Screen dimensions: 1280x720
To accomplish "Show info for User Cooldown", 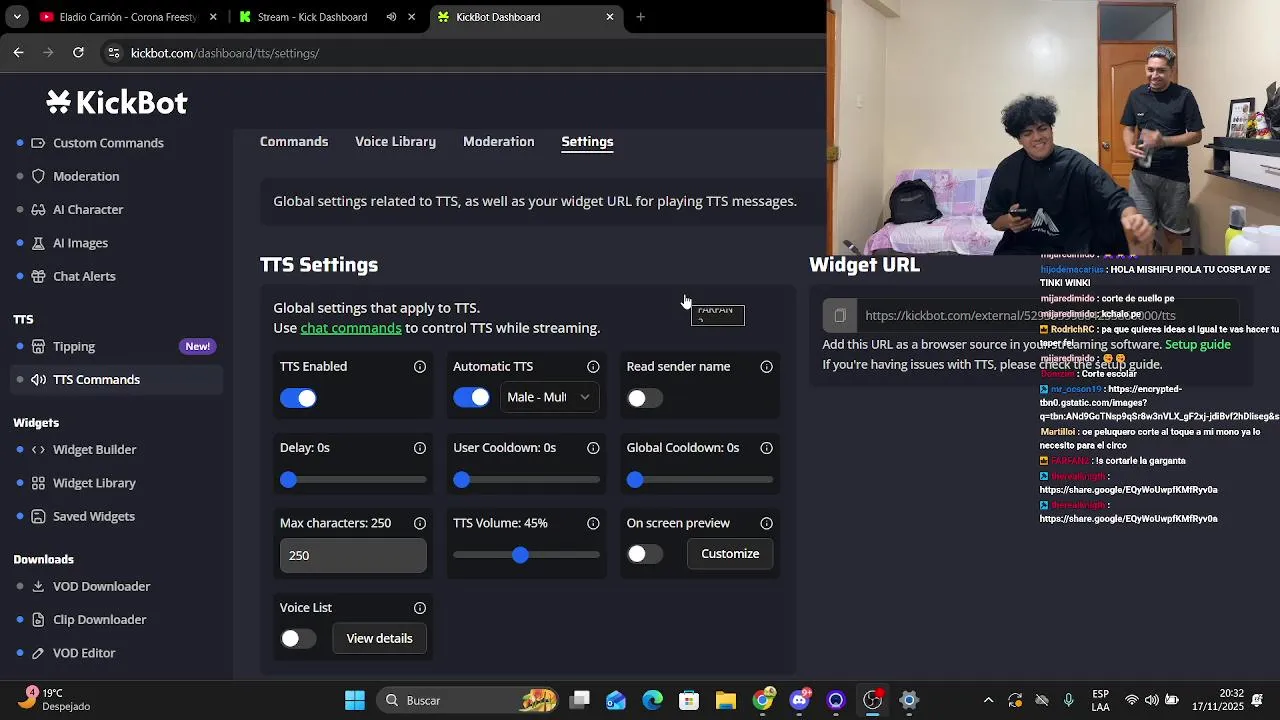I will [593, 448].
